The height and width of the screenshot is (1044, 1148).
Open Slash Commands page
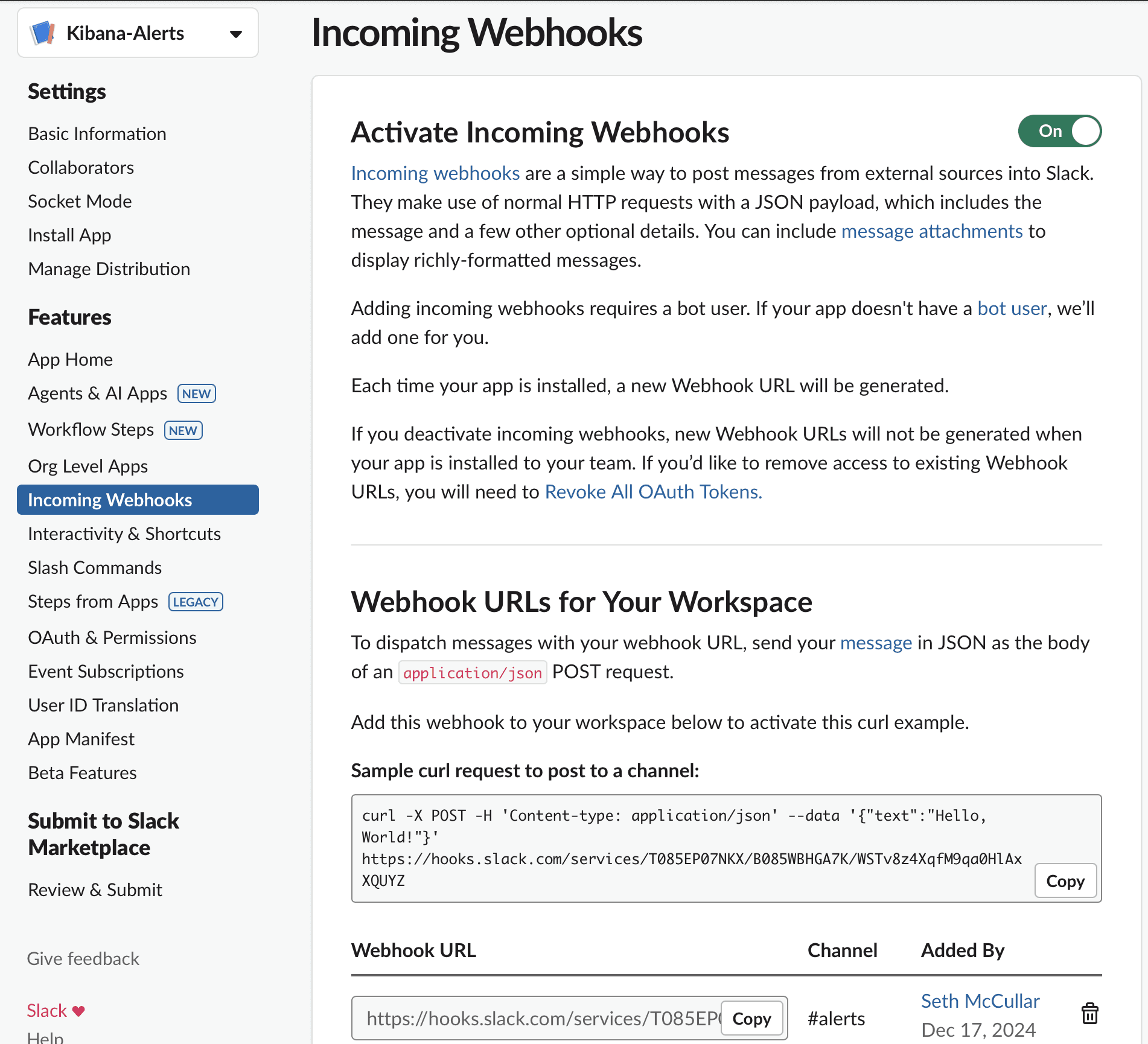click(x=95, y=568)
